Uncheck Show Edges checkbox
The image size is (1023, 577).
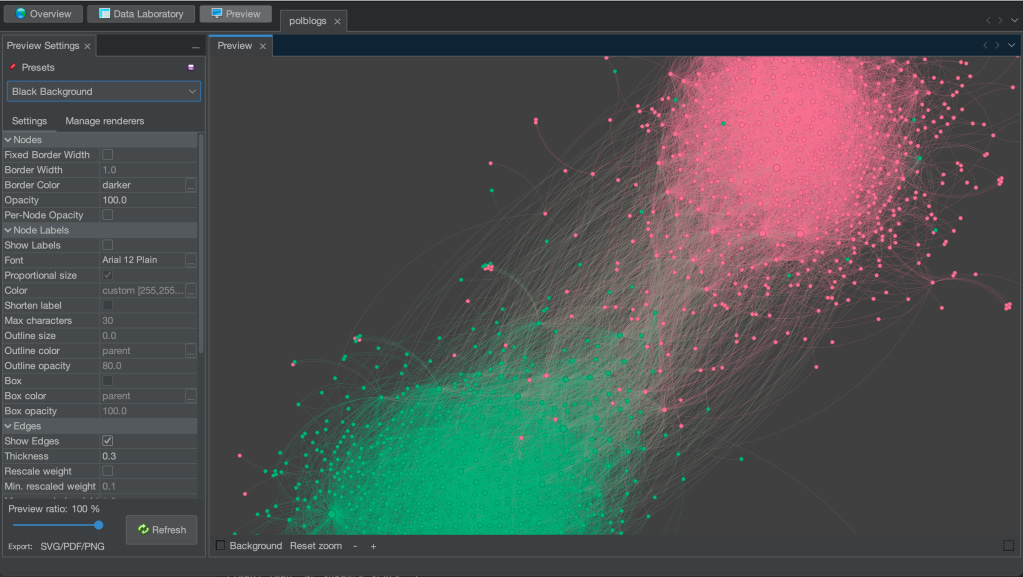pos(108,441)
